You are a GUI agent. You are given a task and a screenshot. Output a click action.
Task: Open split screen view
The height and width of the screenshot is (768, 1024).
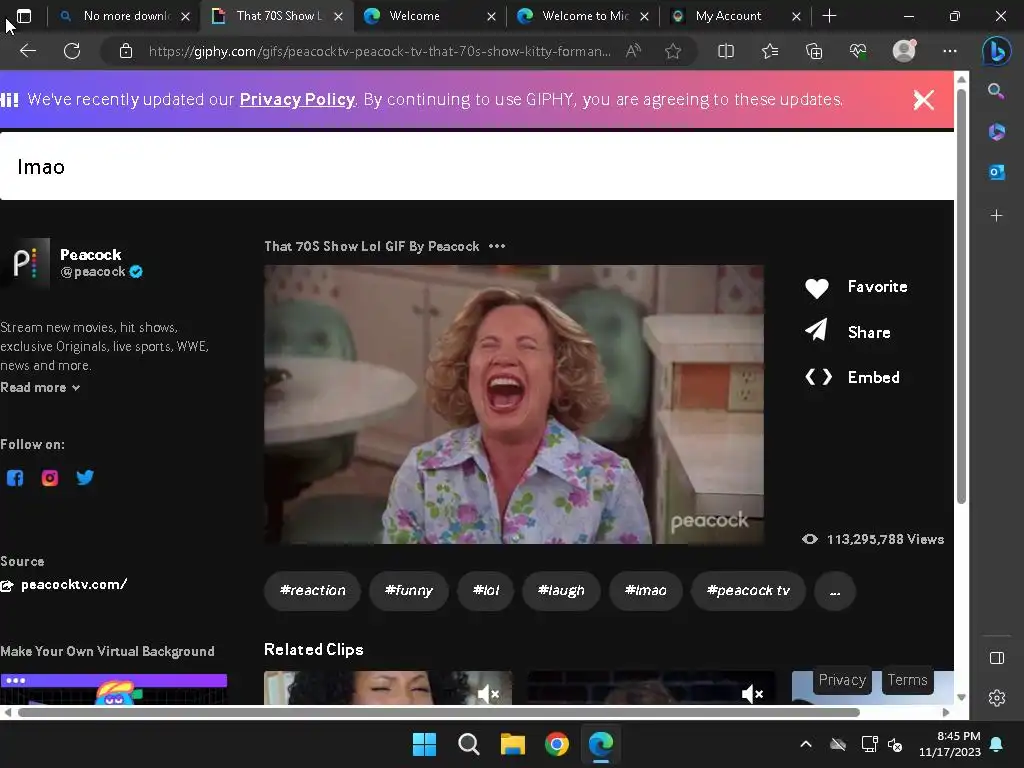(726, 51)
